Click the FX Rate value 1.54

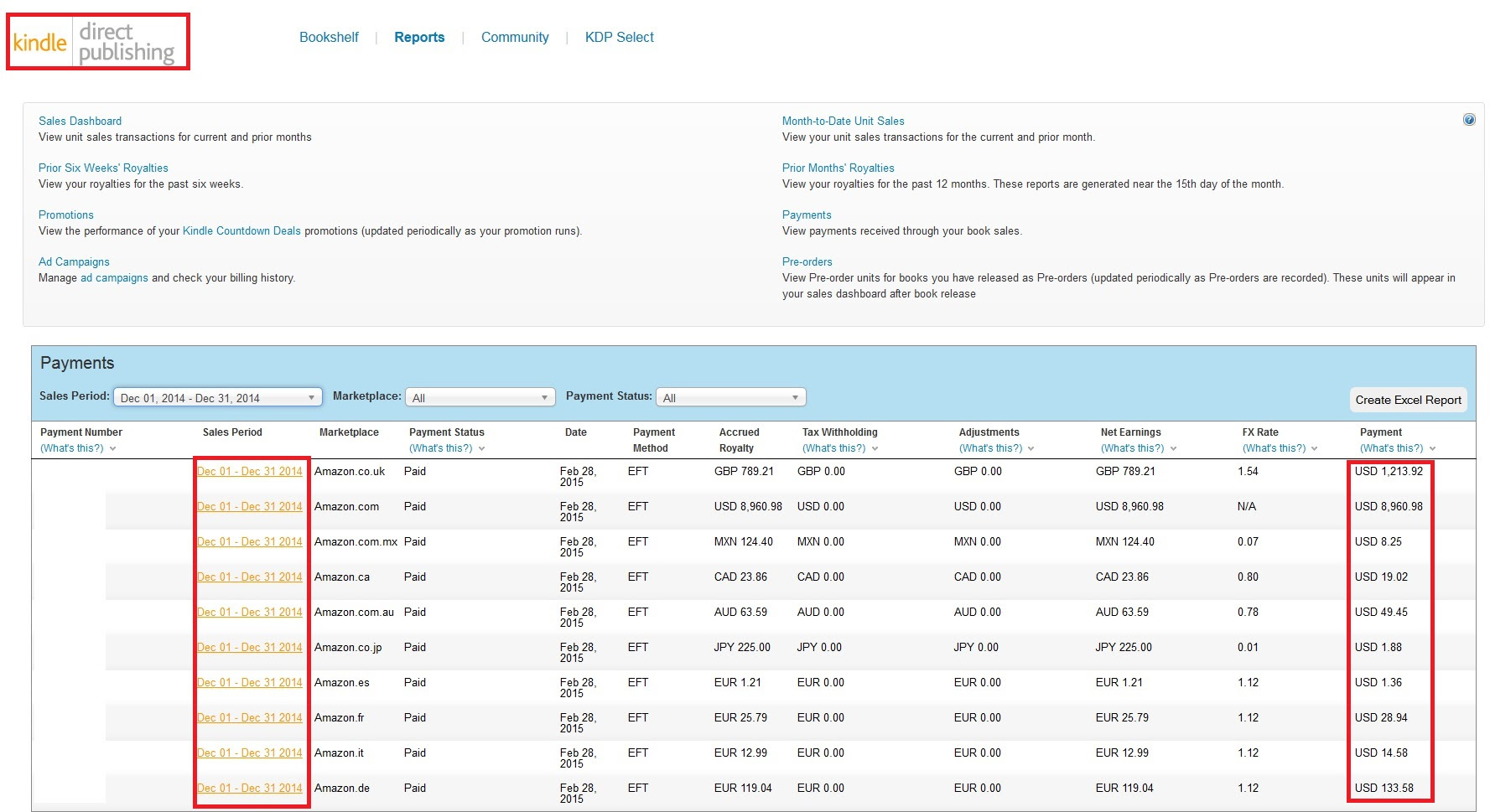(x=1248, y=471)
